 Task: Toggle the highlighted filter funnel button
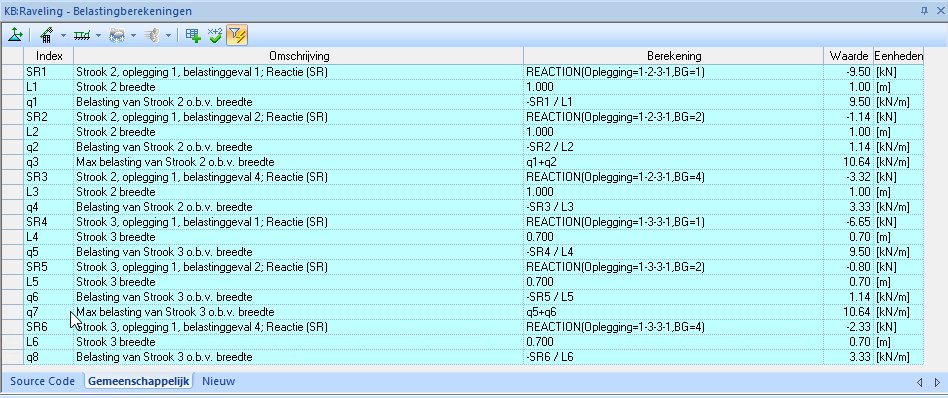237,35
